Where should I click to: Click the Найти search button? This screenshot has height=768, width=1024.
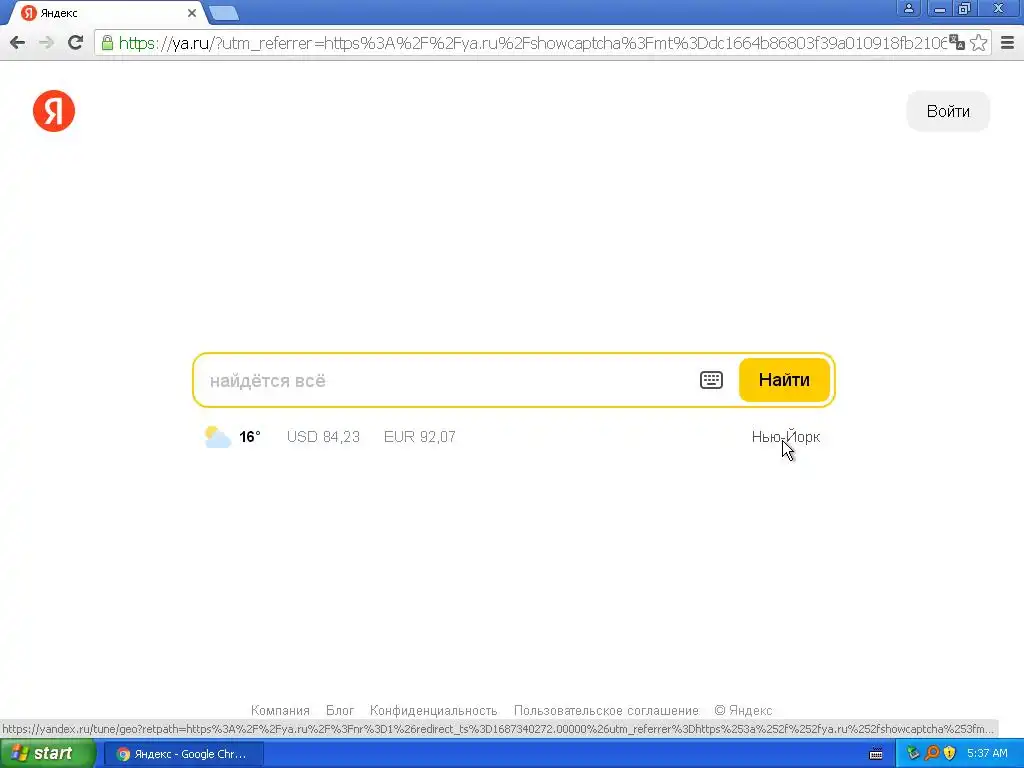point(784,380)
